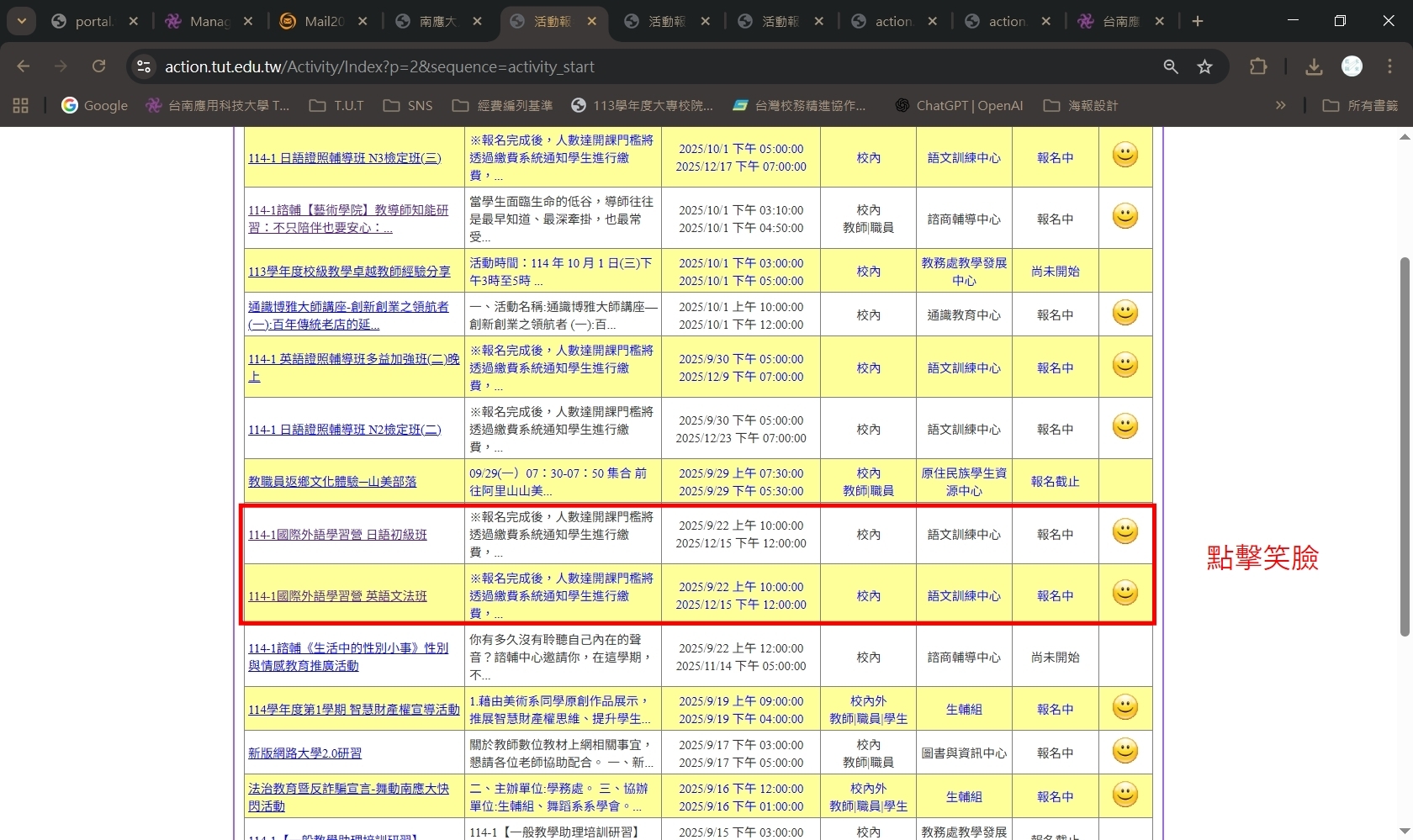The height and width of the screenshot is (840, 1413).
Task: Open the 所有書籤 bookmarks folder
Action: [1360, 105]
